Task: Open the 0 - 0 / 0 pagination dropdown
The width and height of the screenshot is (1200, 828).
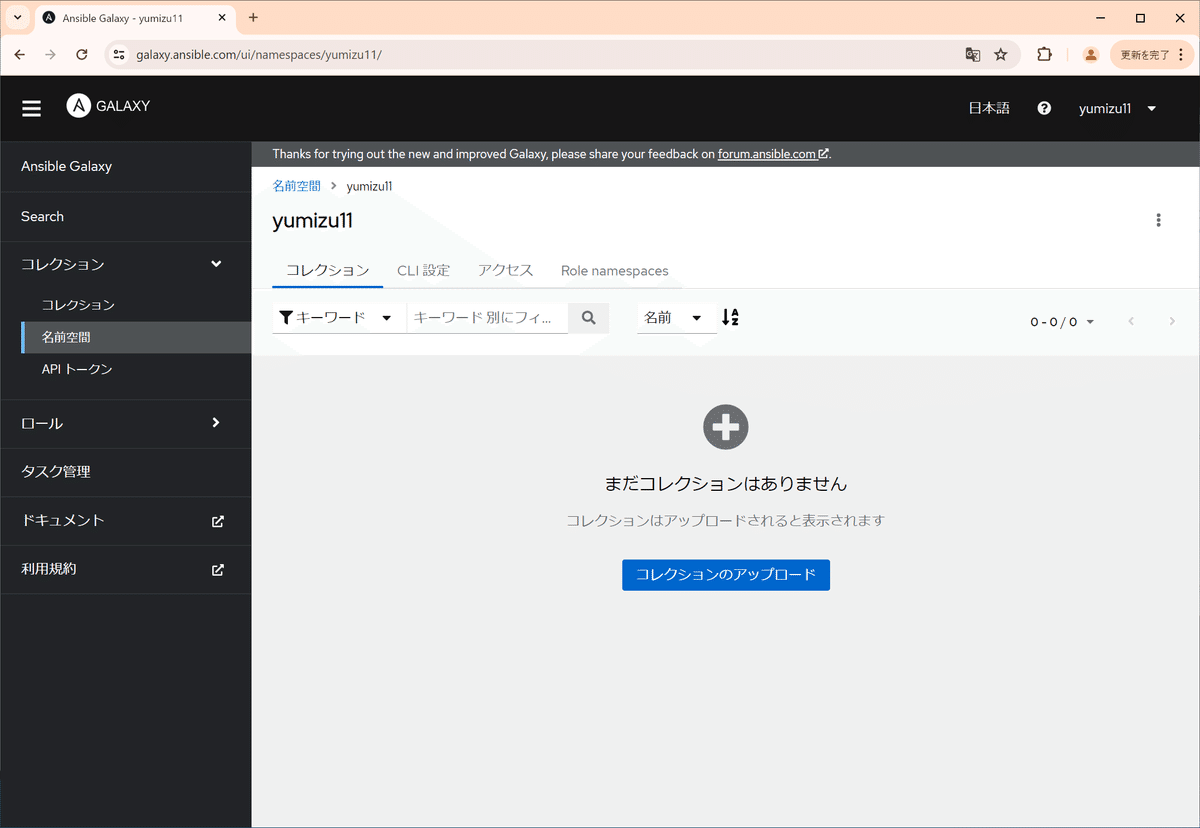Action: point(1062,322)
